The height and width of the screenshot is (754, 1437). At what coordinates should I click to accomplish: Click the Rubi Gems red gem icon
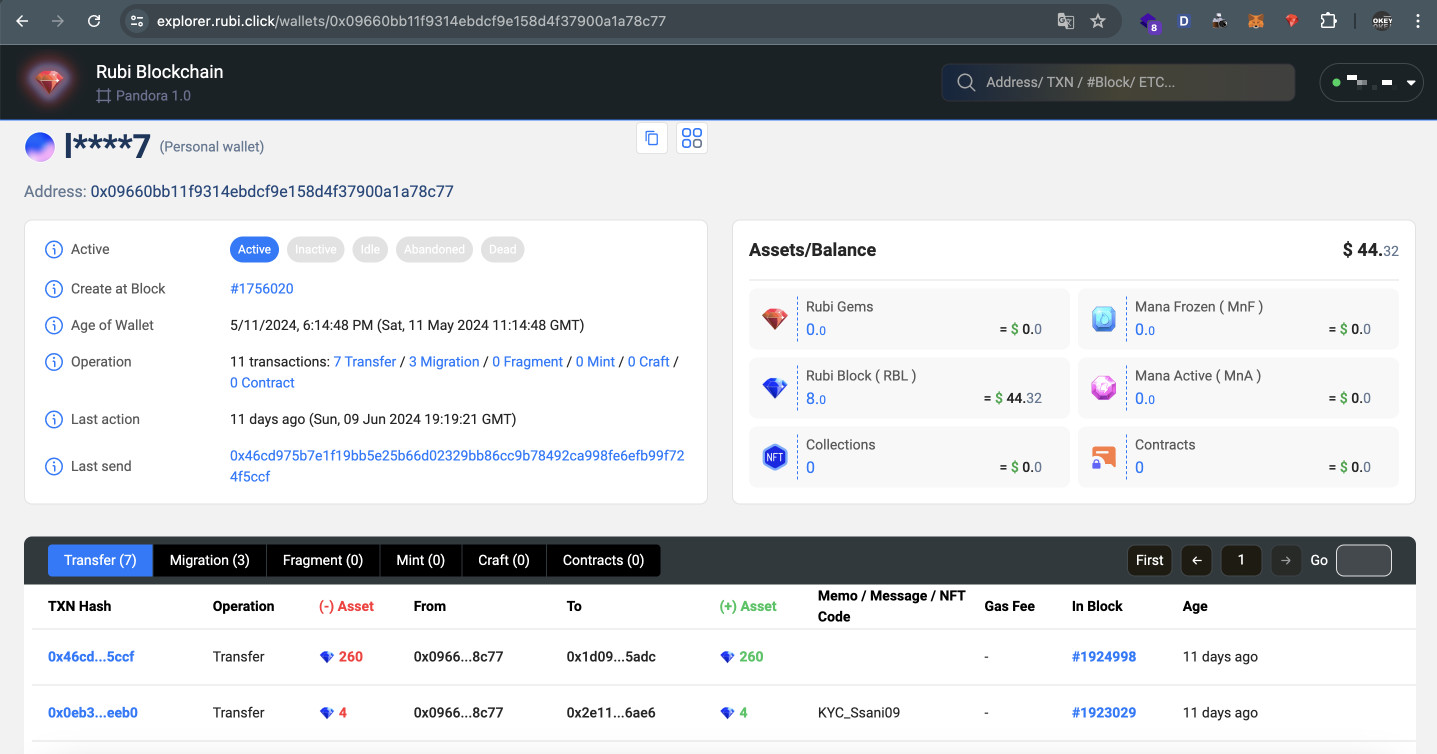point(775,319)
